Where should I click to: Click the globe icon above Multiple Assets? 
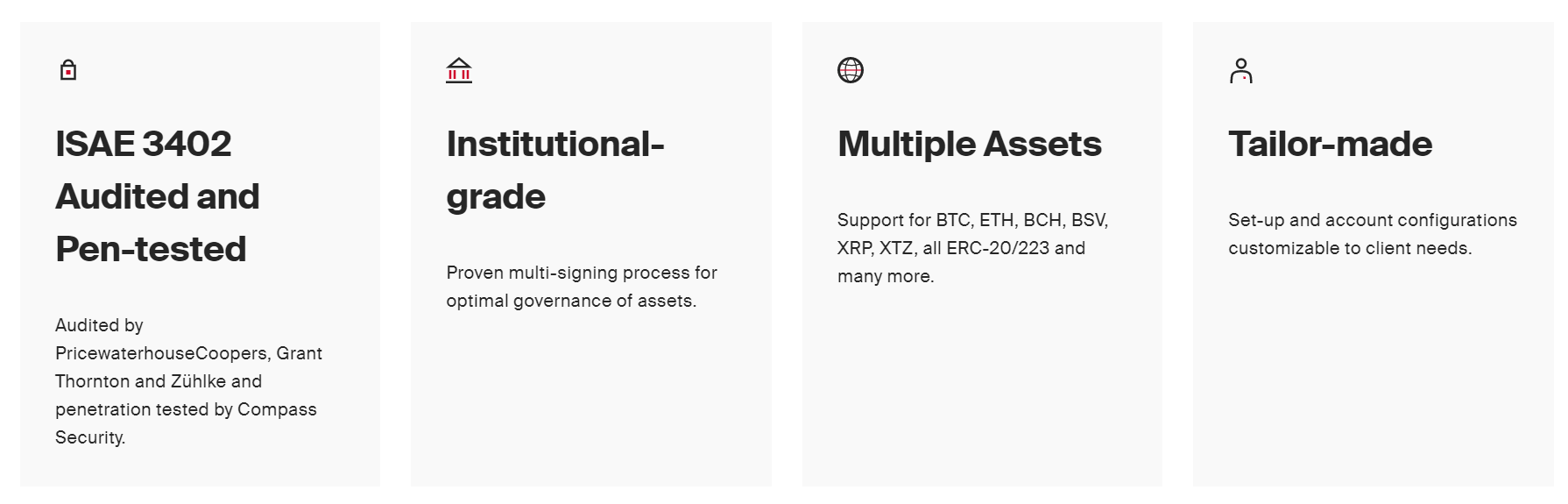pos(851,70)
